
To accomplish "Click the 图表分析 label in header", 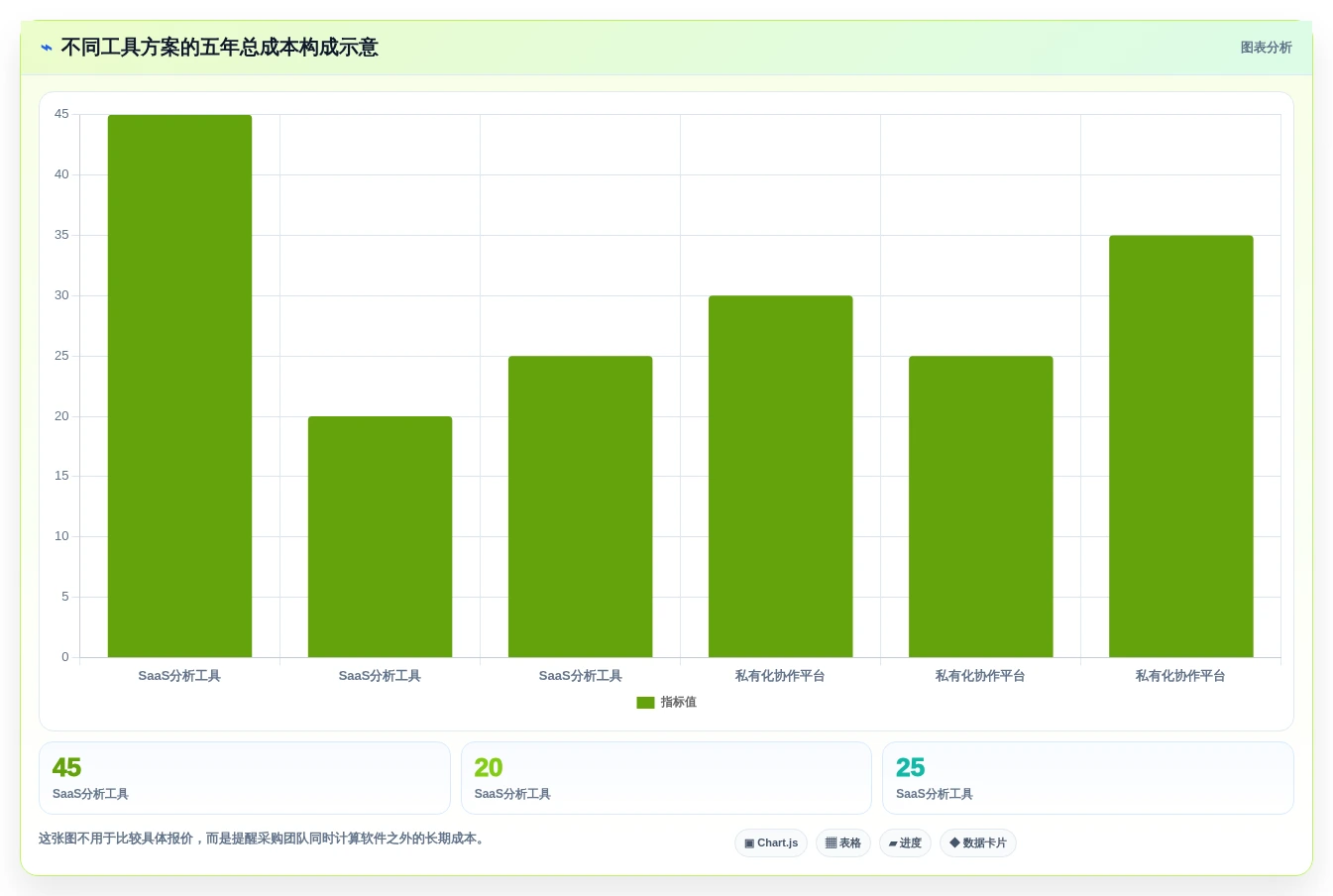I will pos(1266,48).
